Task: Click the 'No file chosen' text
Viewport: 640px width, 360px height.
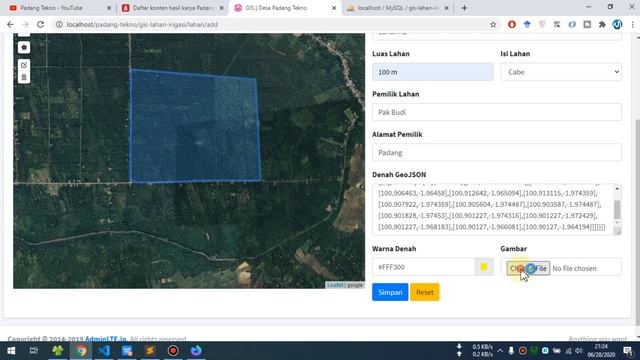Action: coord(574,268)
